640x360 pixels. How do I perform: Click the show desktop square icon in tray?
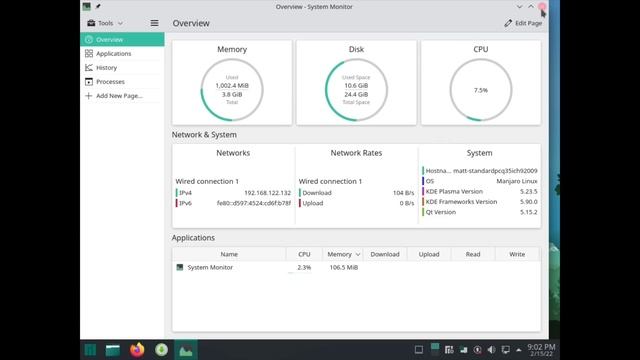[x=419, y=350]
